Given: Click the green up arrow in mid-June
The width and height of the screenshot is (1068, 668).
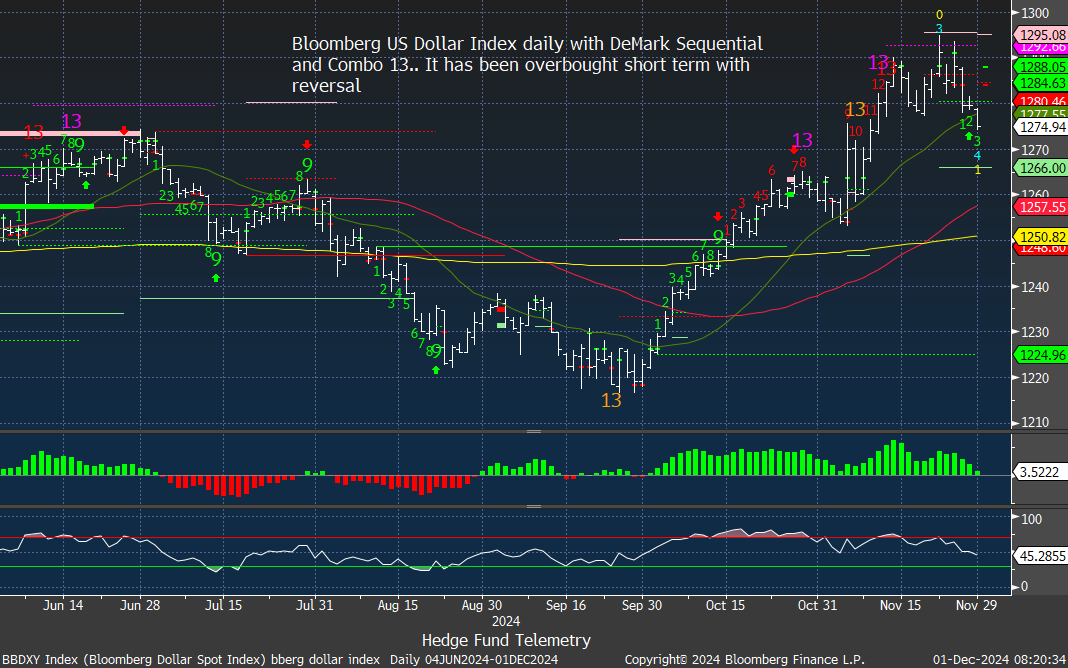Looking at the screenshot, I should tap(86, 185).
